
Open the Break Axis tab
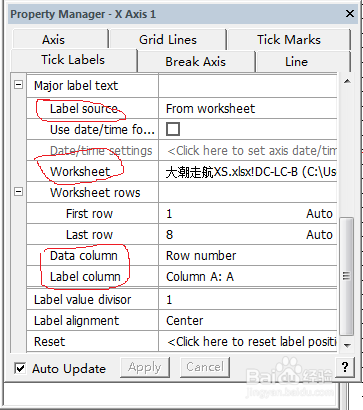click(195, 62)
